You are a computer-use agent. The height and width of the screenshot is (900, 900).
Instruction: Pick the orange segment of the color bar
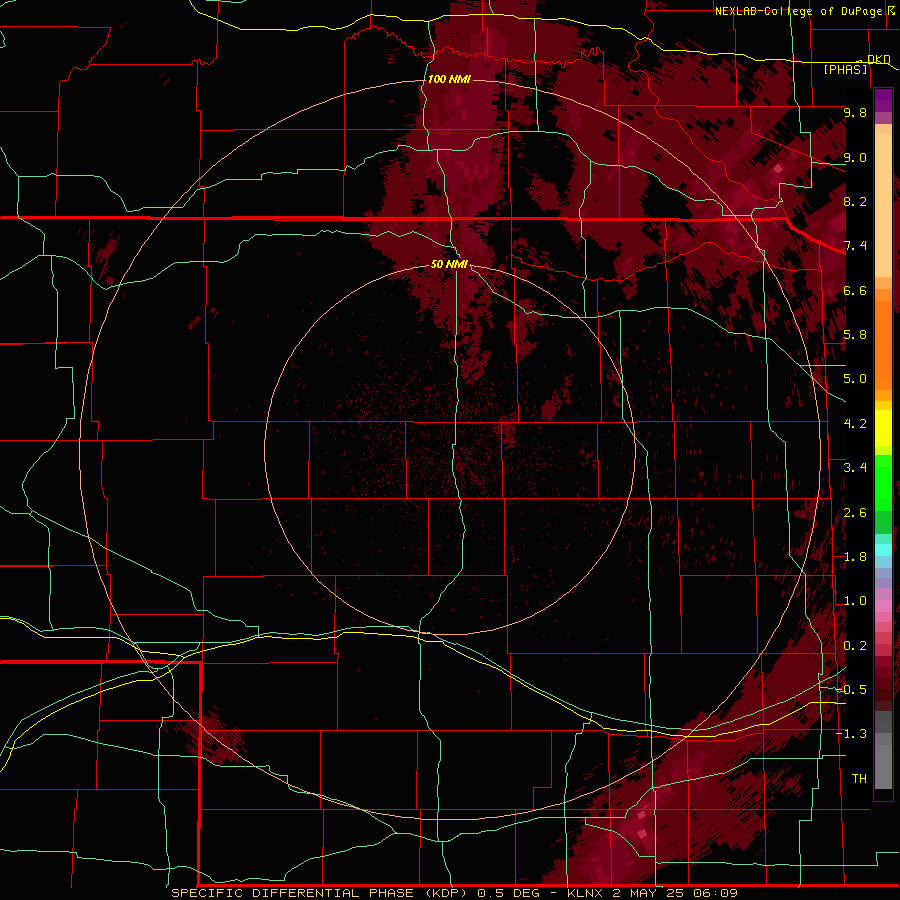883,344
